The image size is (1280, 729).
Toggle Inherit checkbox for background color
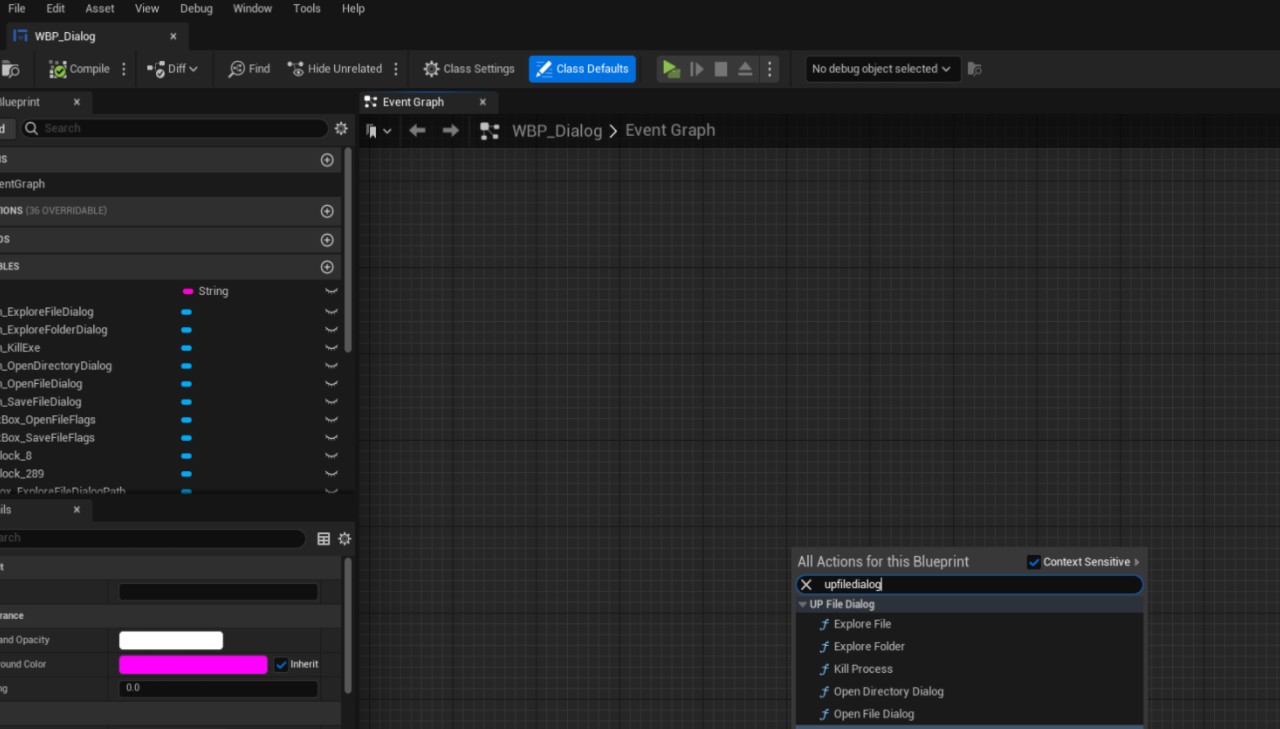pos(282,664)
